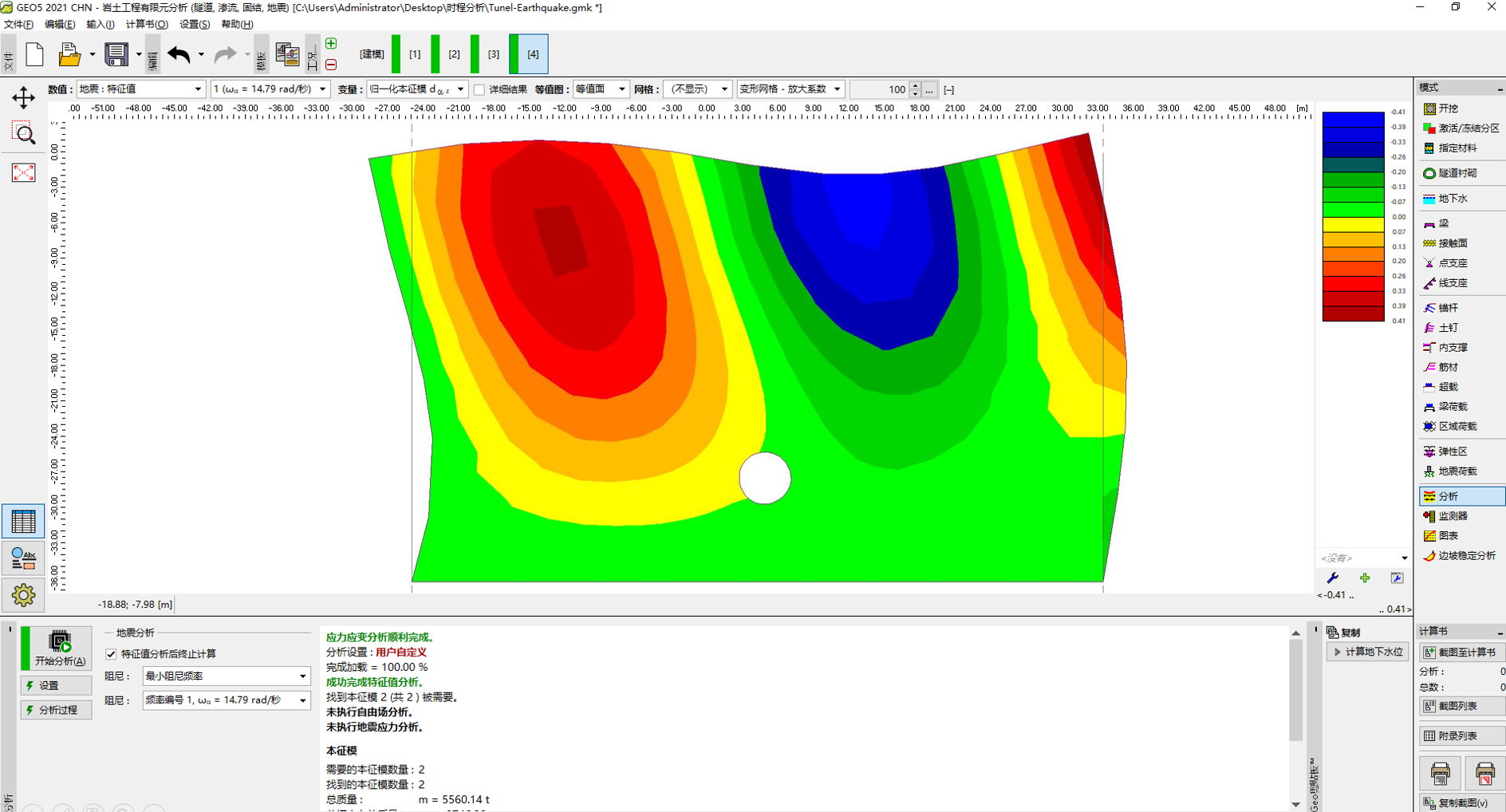Open the 数值 地震:特征值 dropdown
This screenshot has width=1506, height=812.
[140, 89]
